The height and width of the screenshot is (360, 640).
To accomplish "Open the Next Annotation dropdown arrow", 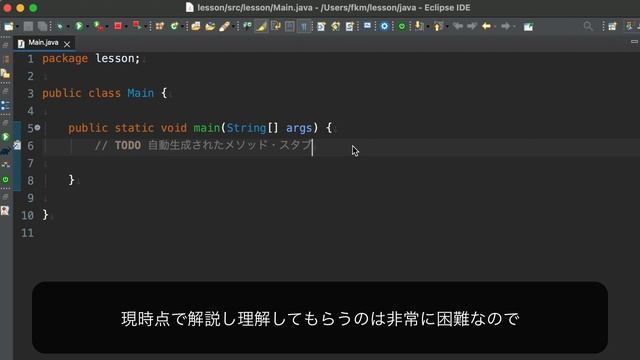I will (427, 27).
